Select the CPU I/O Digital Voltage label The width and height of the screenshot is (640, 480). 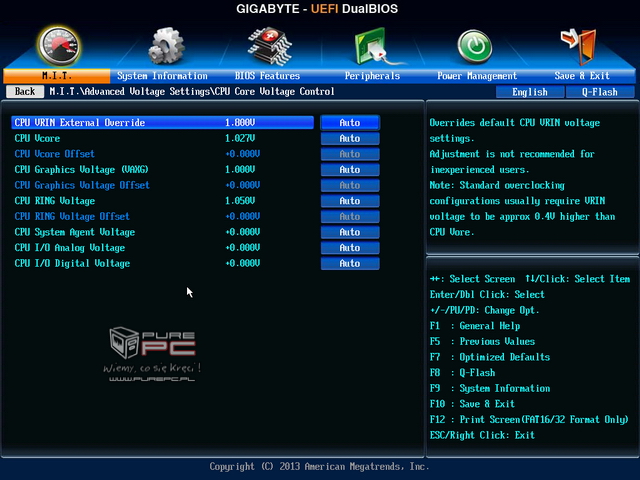(x=72, y=263)
